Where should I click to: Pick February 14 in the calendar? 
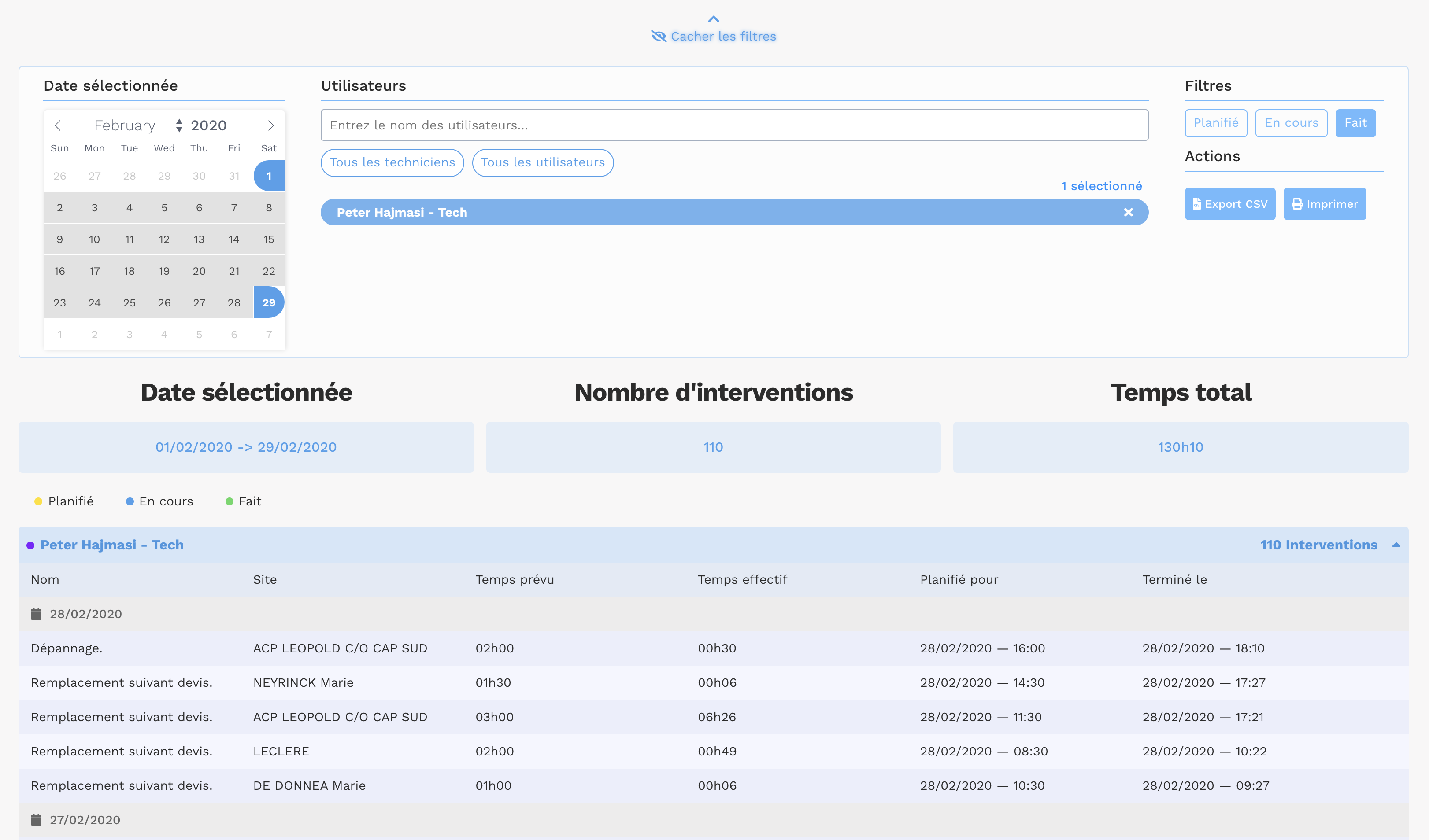pos(233,239)
